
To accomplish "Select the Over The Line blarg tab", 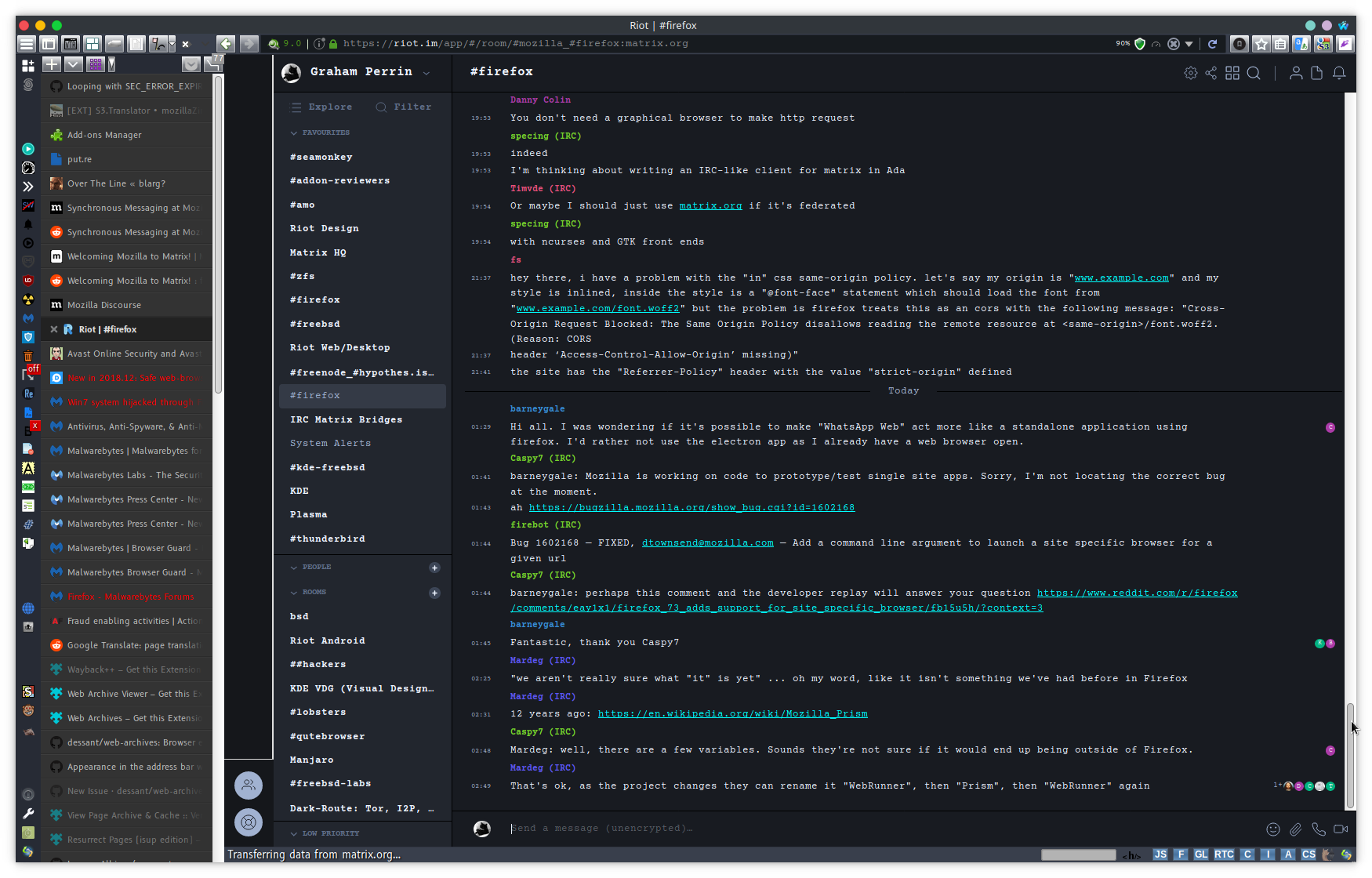I will point(126,183).
